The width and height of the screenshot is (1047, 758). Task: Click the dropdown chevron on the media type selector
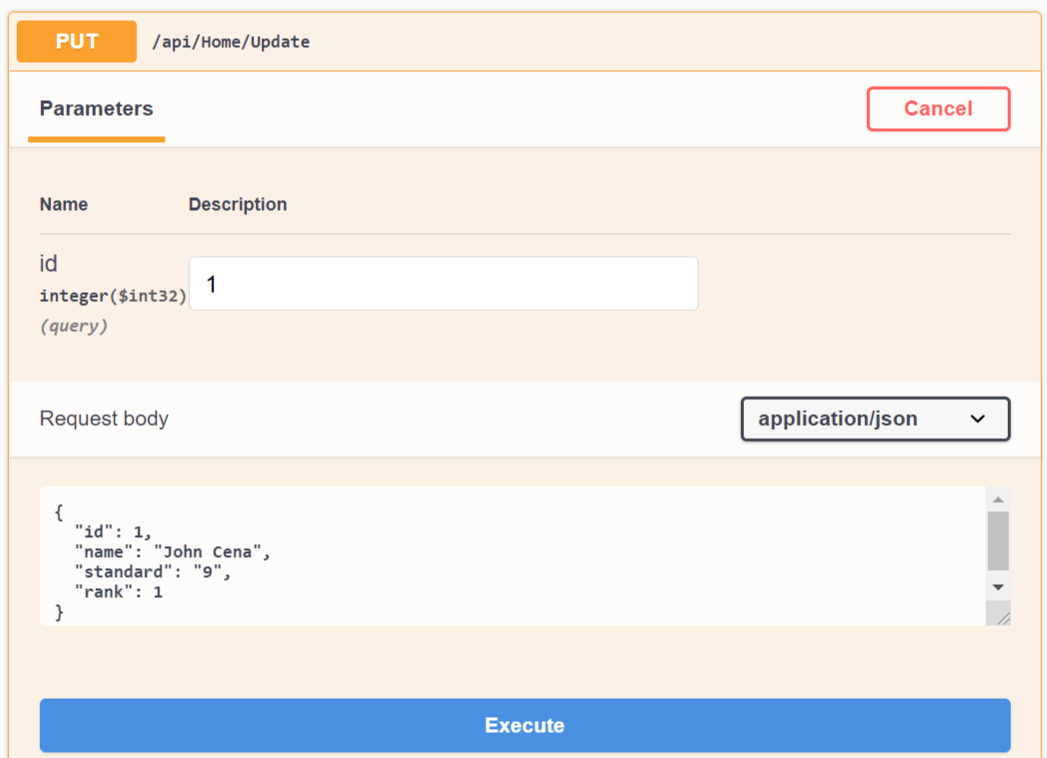point(978,419)
